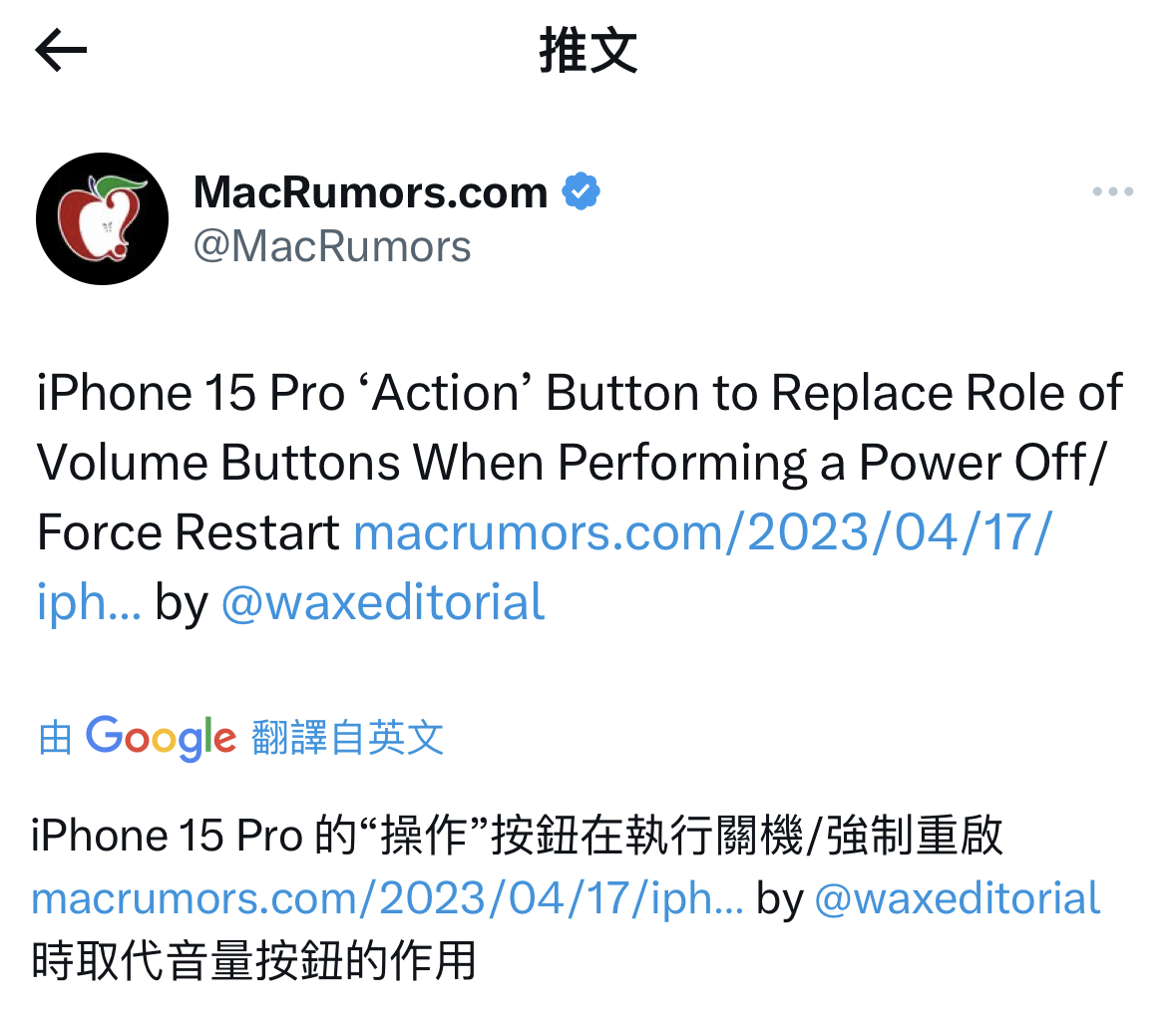Open the three-dot more options menu
1176x1022 pixels.
point(1112,191)
